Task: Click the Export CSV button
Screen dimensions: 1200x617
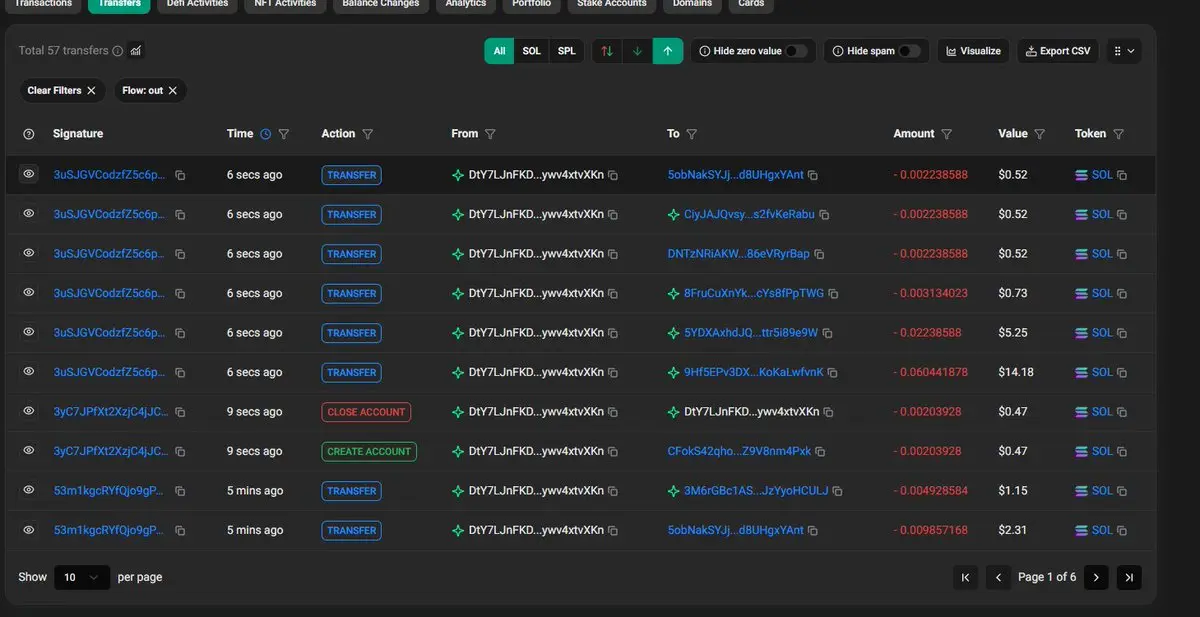Action: click(x=1058, y=51)
